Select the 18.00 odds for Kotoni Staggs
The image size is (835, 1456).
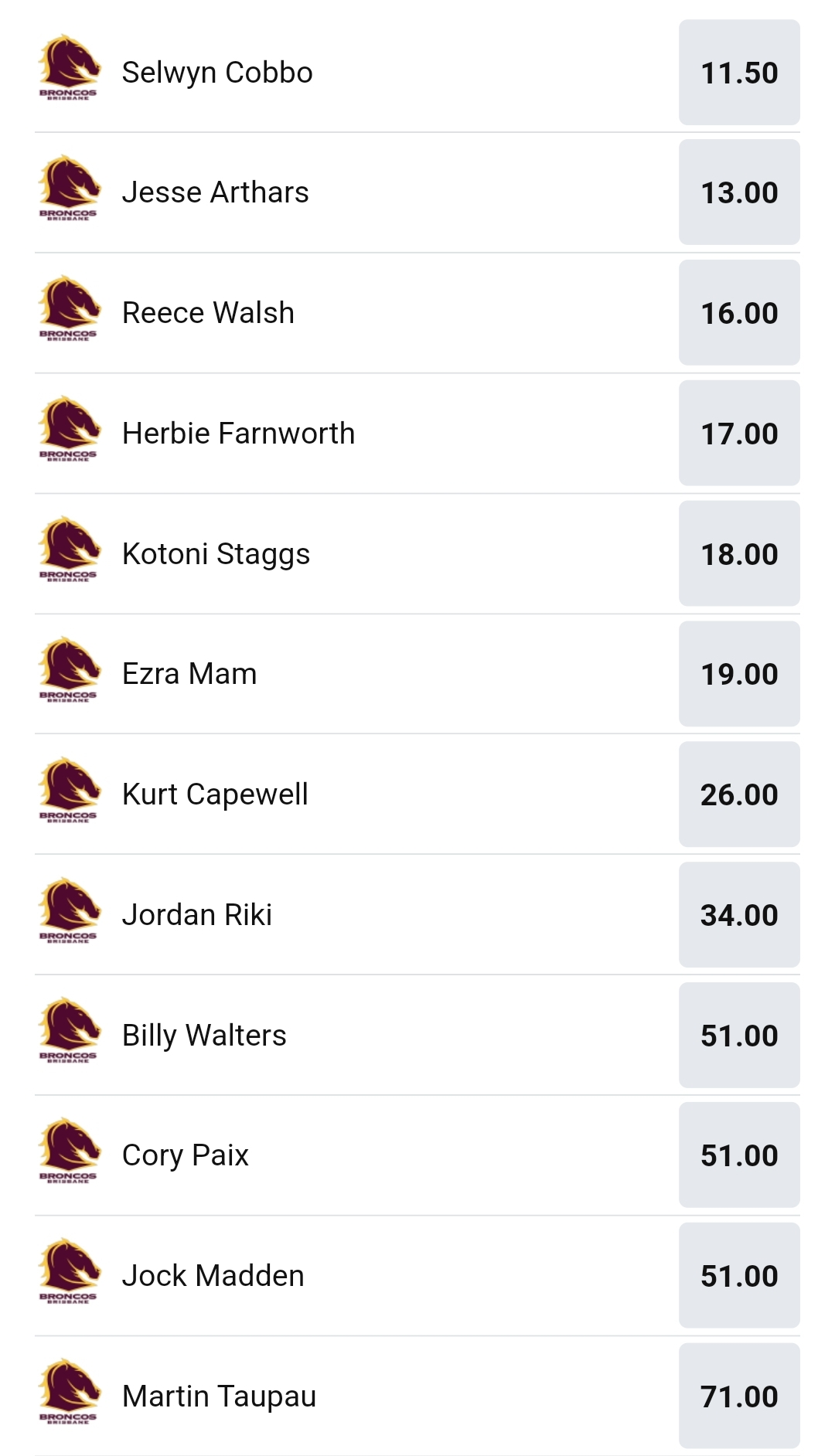pos(739,554)
